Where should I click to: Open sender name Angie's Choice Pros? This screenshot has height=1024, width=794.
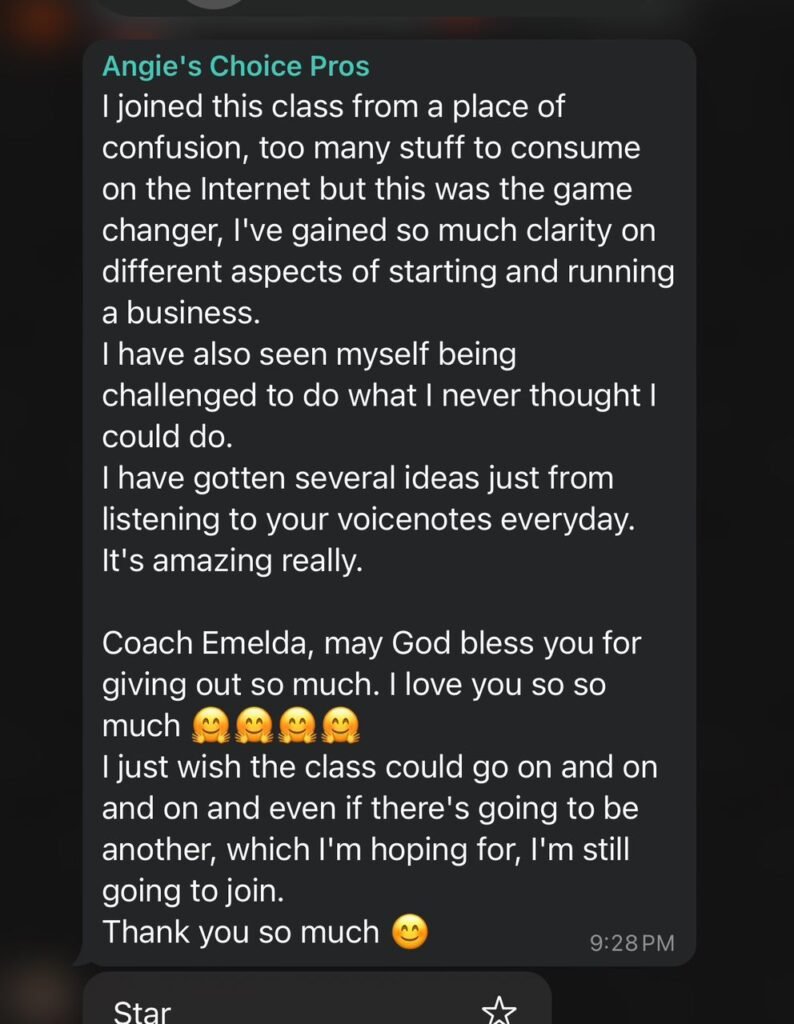pyautogui.click(x=236, y=67)
